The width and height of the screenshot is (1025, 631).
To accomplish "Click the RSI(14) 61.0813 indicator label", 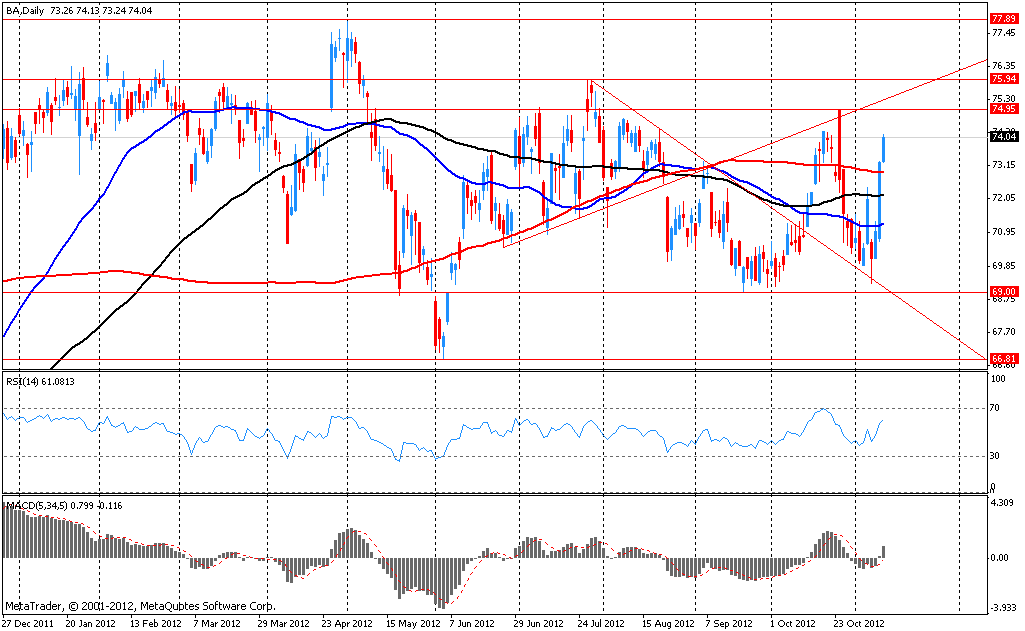I will pyautogui.click(x=39, y=381).
